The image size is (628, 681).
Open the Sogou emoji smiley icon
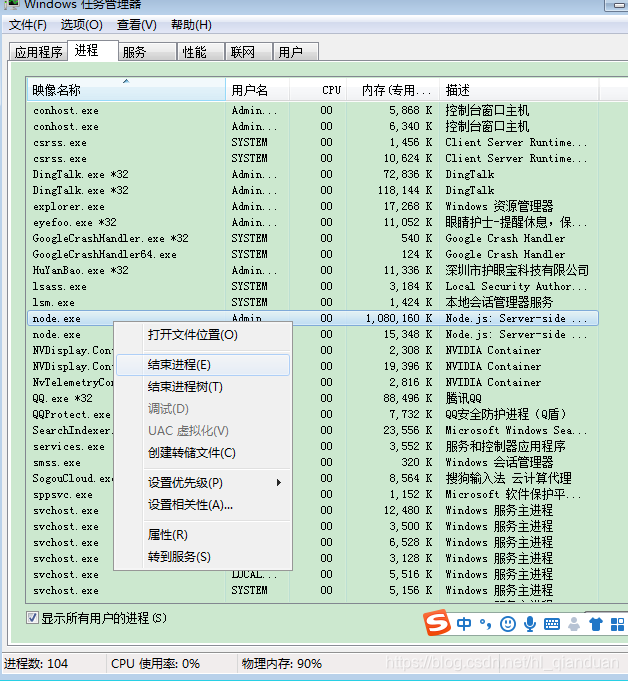(x=508, y=625)
